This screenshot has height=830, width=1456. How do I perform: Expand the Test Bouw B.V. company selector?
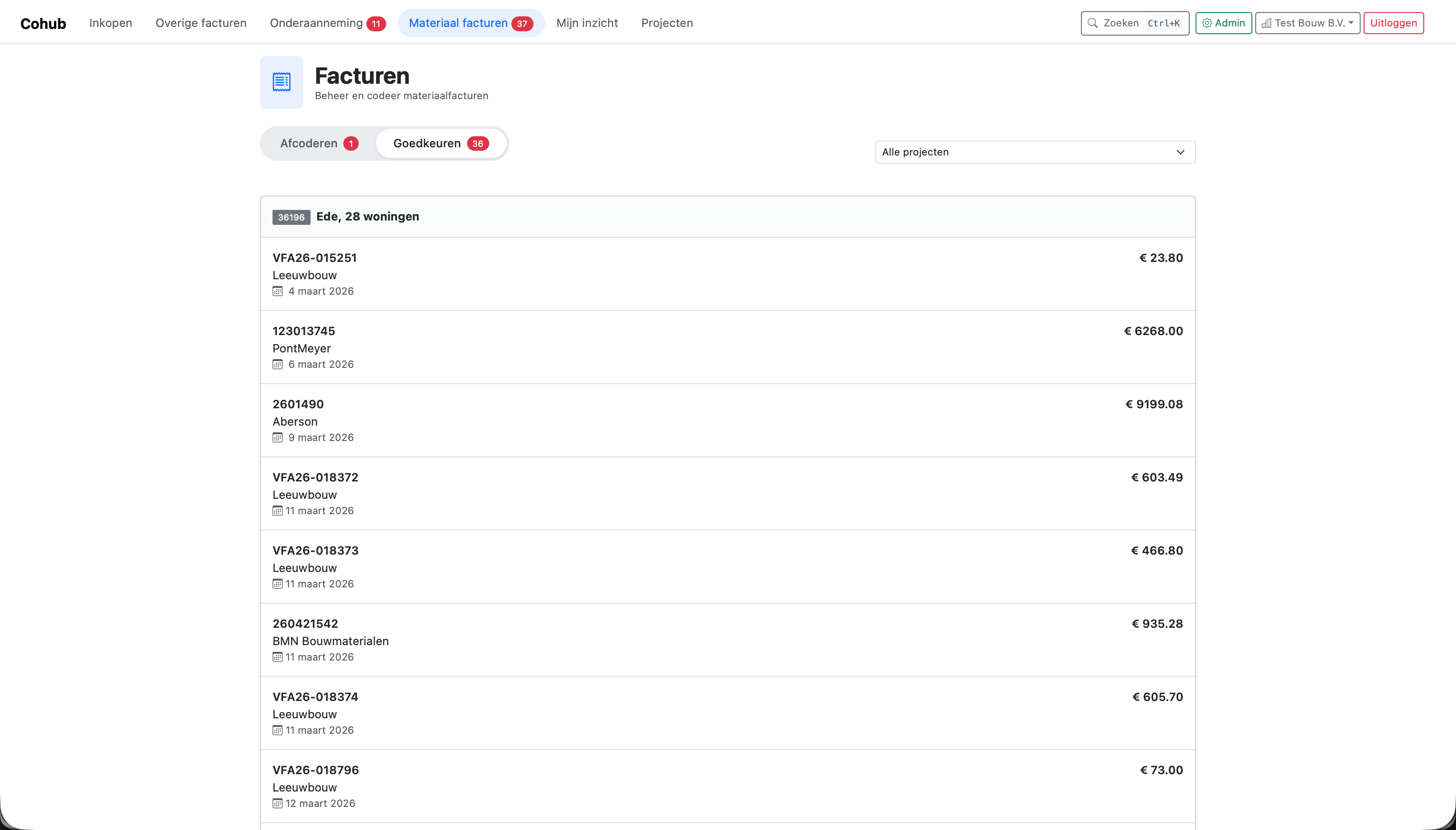point(1307,24)
